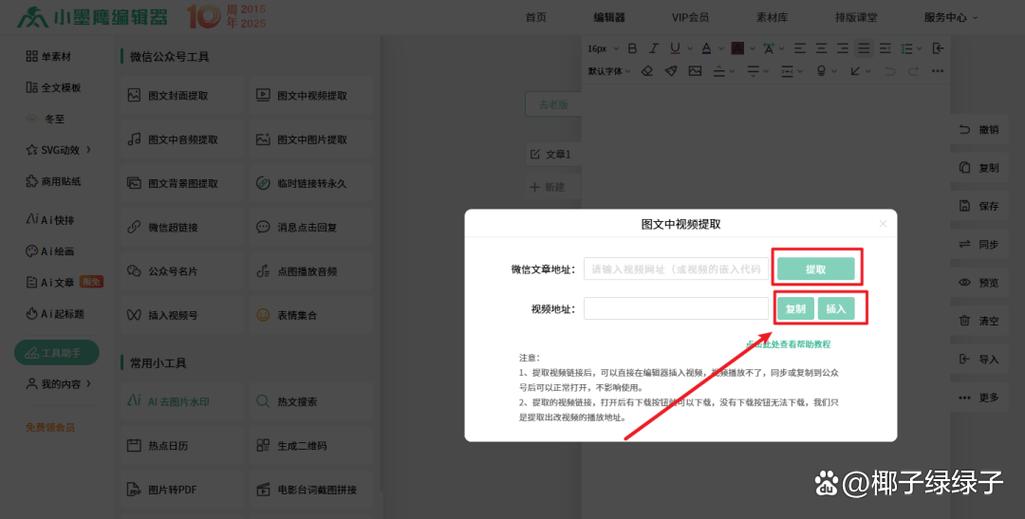Open the 表情集合 tool
The image size is (1025, 519).
tap(311, 314)
